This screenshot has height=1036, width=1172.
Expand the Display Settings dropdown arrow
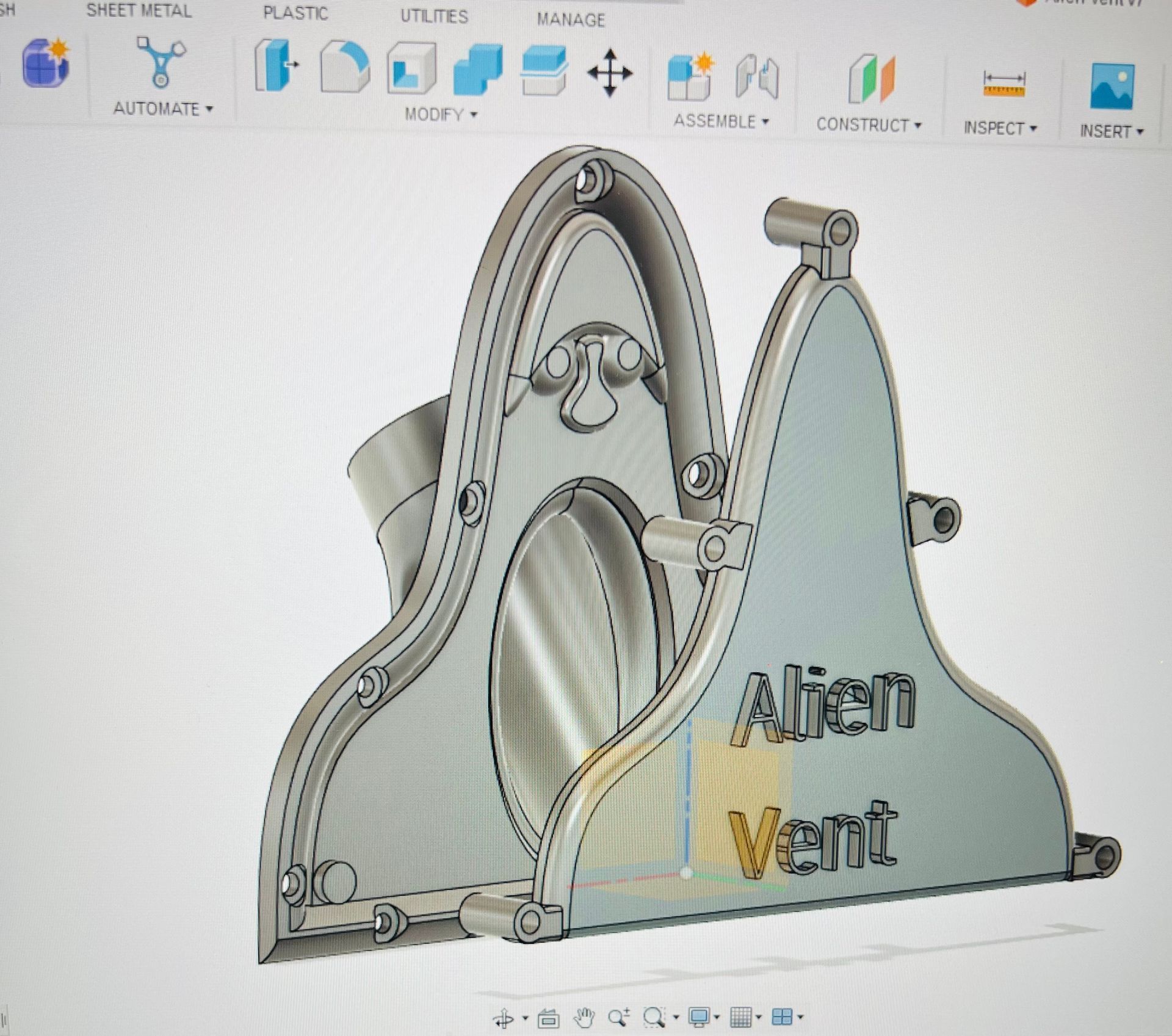[x=717, y=1017]
